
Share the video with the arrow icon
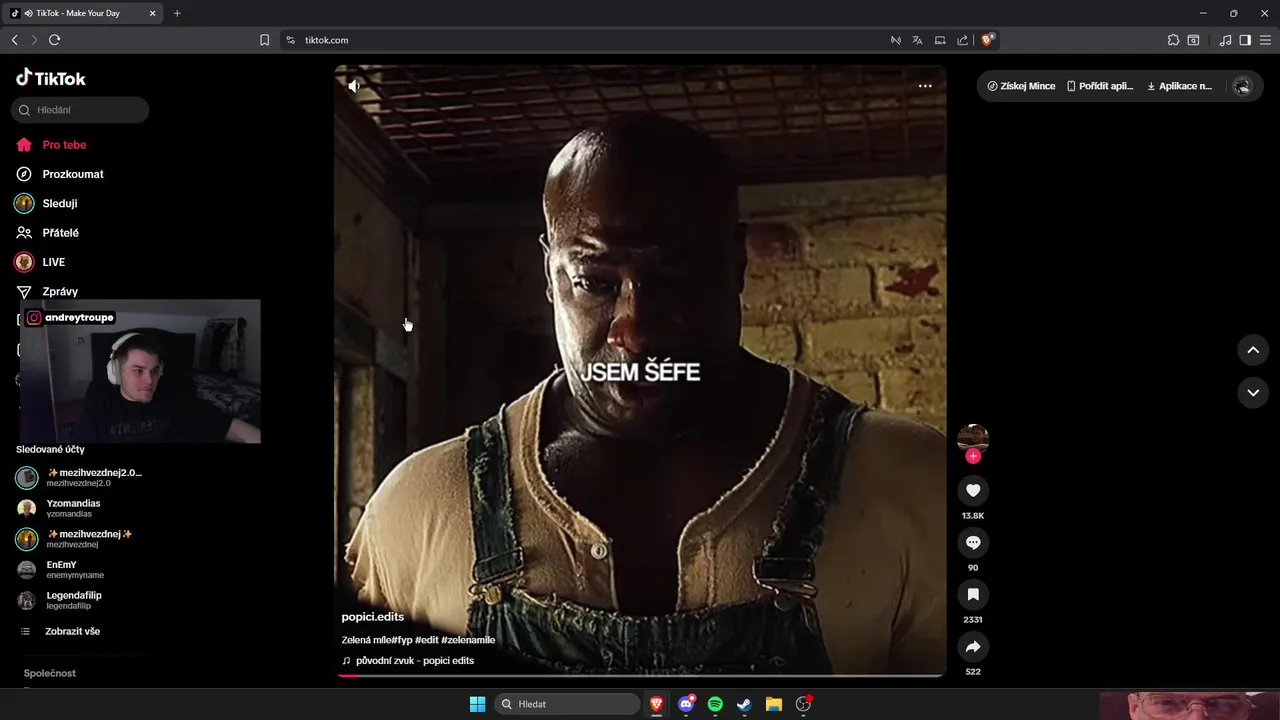[973, 646]
